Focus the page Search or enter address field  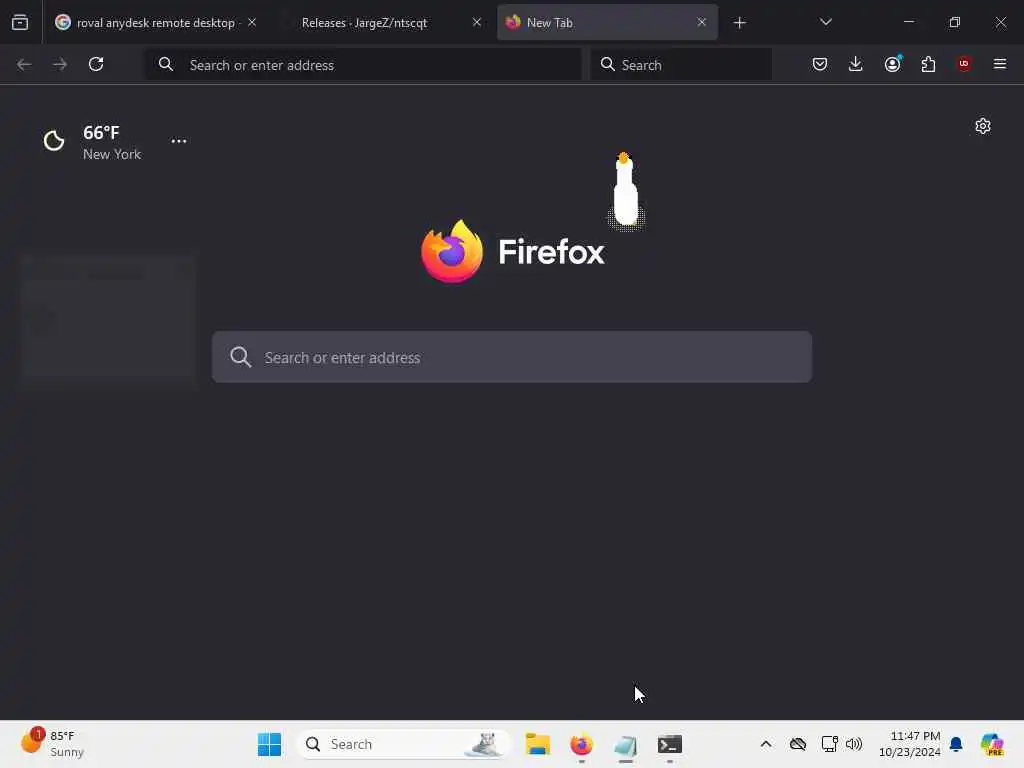click(512, 357)
